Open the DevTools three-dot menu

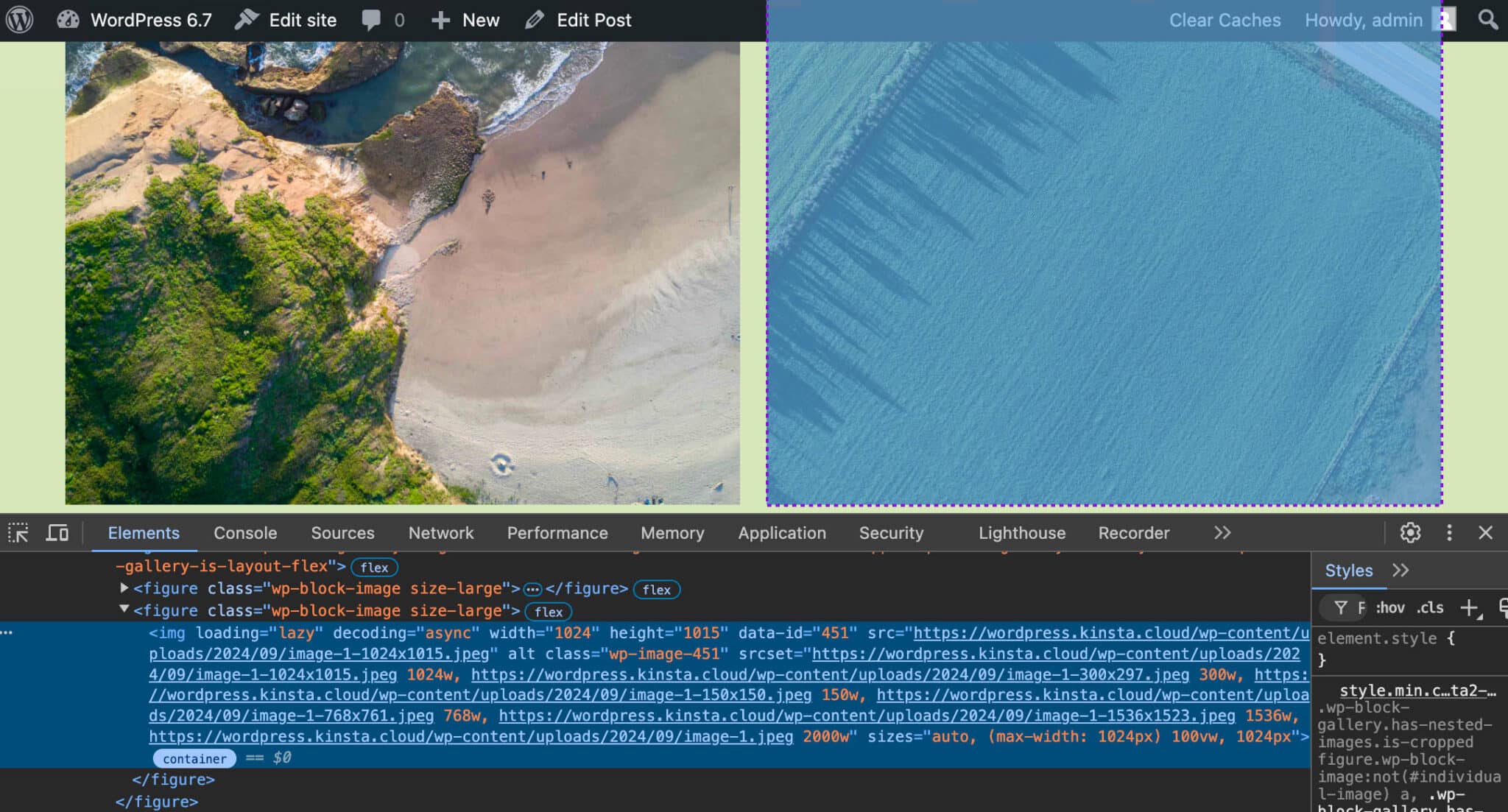coord(1448,532)
